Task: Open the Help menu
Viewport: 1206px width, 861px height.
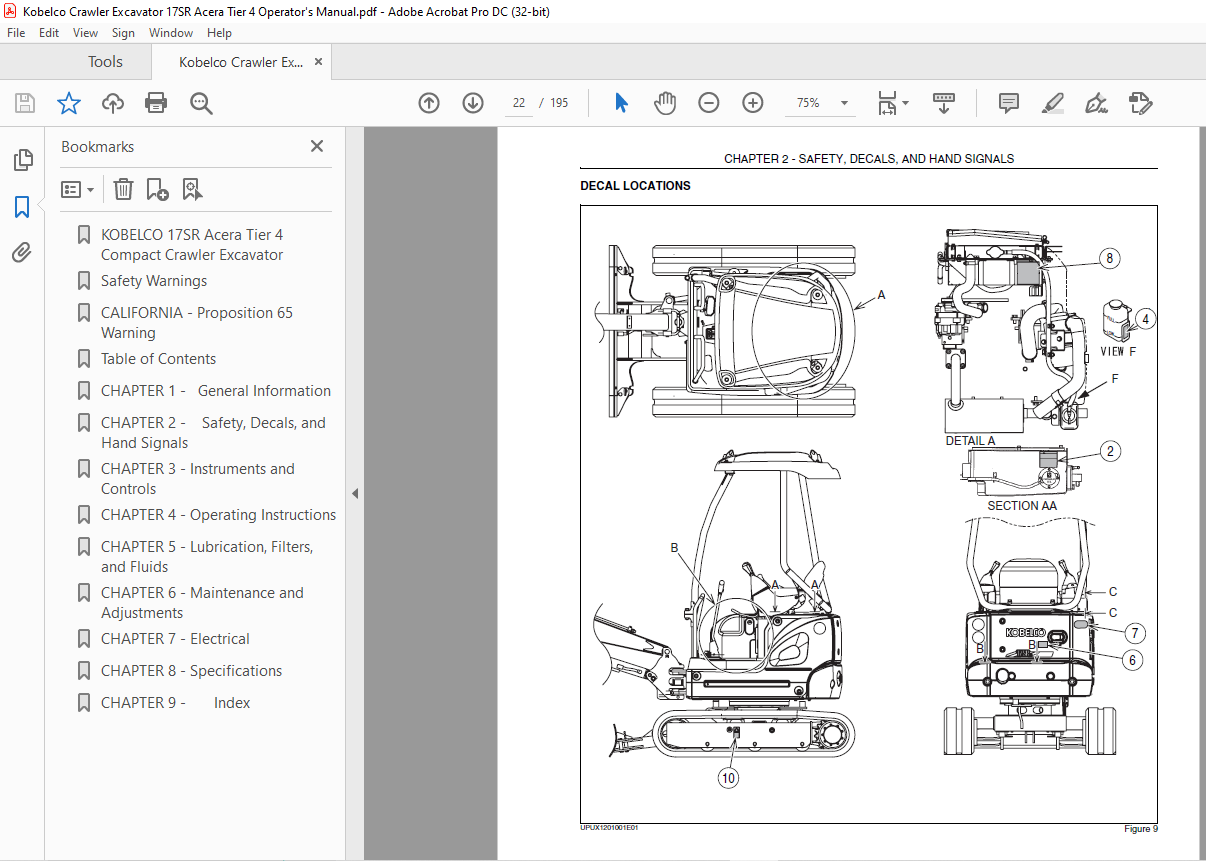Action: pos(219,33)
